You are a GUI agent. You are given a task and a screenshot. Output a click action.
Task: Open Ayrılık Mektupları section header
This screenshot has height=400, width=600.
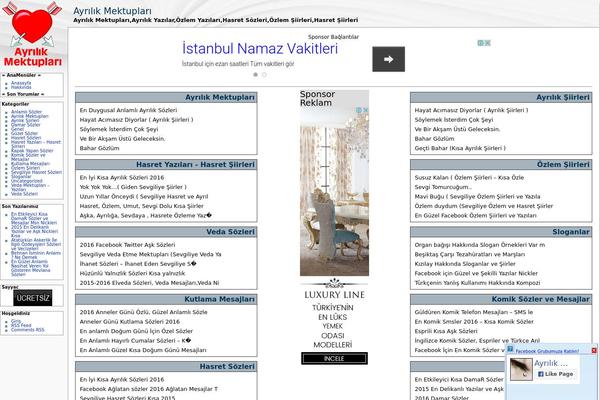coord(220,98)
